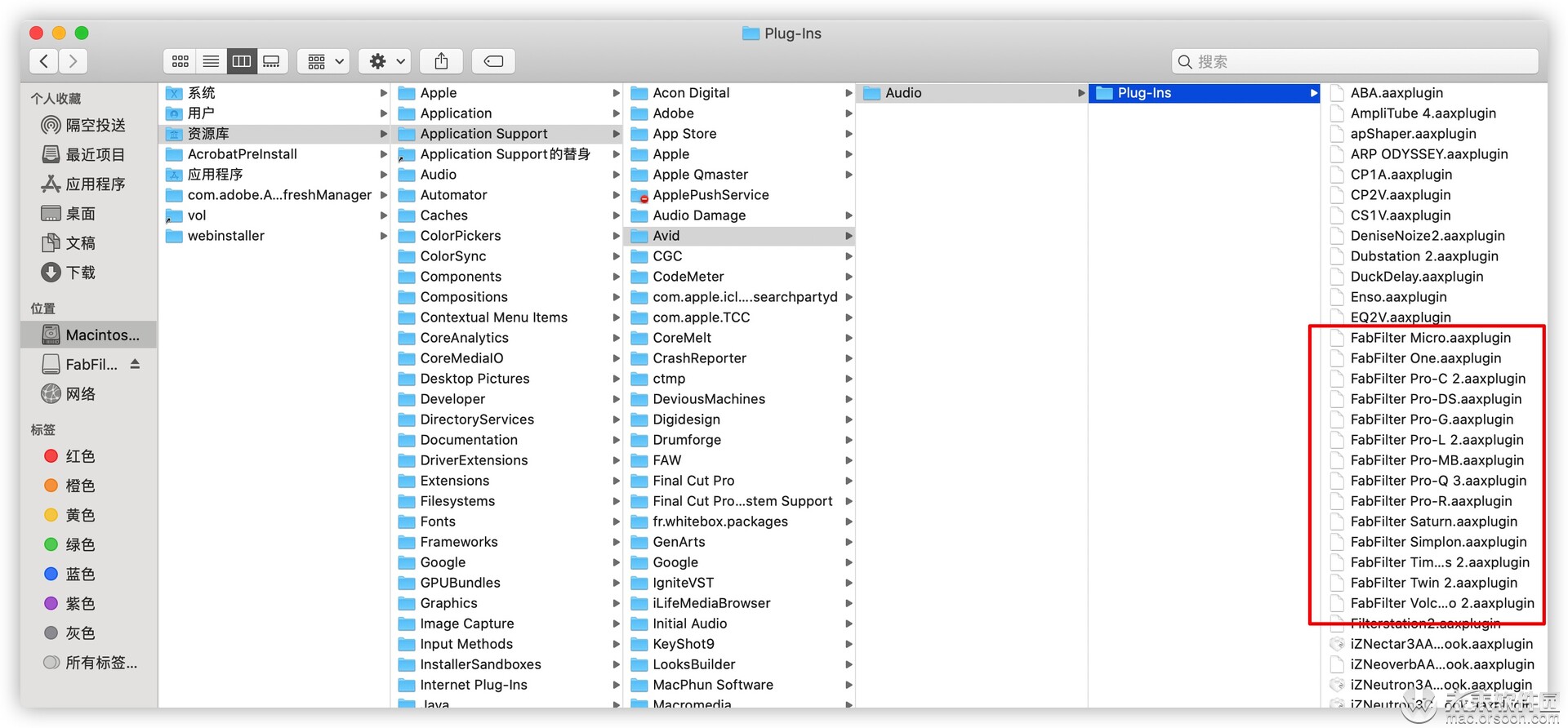The image size is (1568, 728).
Task: Select FabFilter Micro.aaxplugin file
Action: [1433, 338]
